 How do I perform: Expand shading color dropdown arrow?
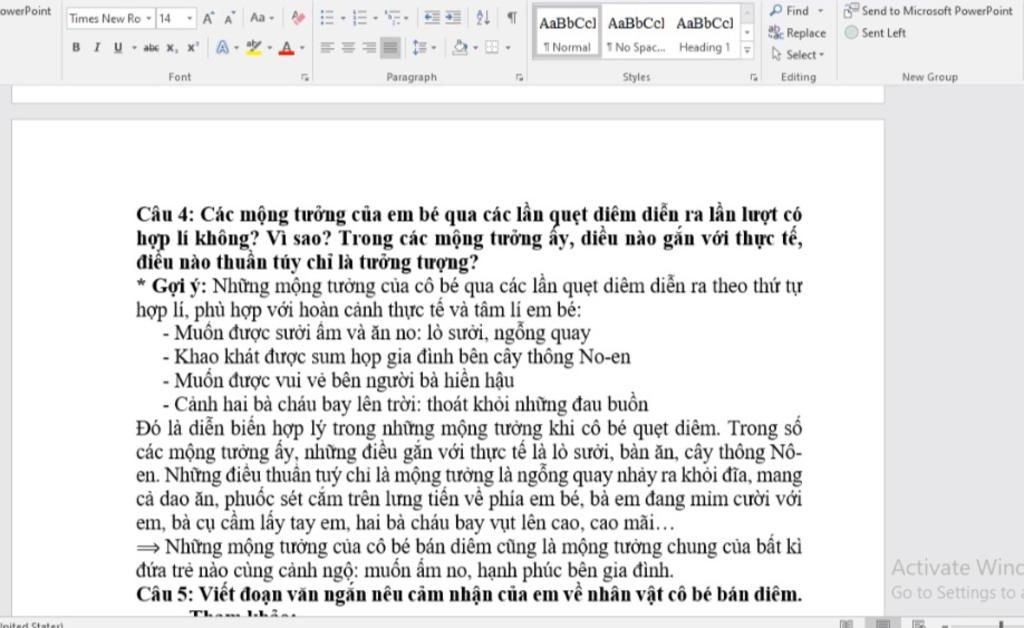(475, 48)
